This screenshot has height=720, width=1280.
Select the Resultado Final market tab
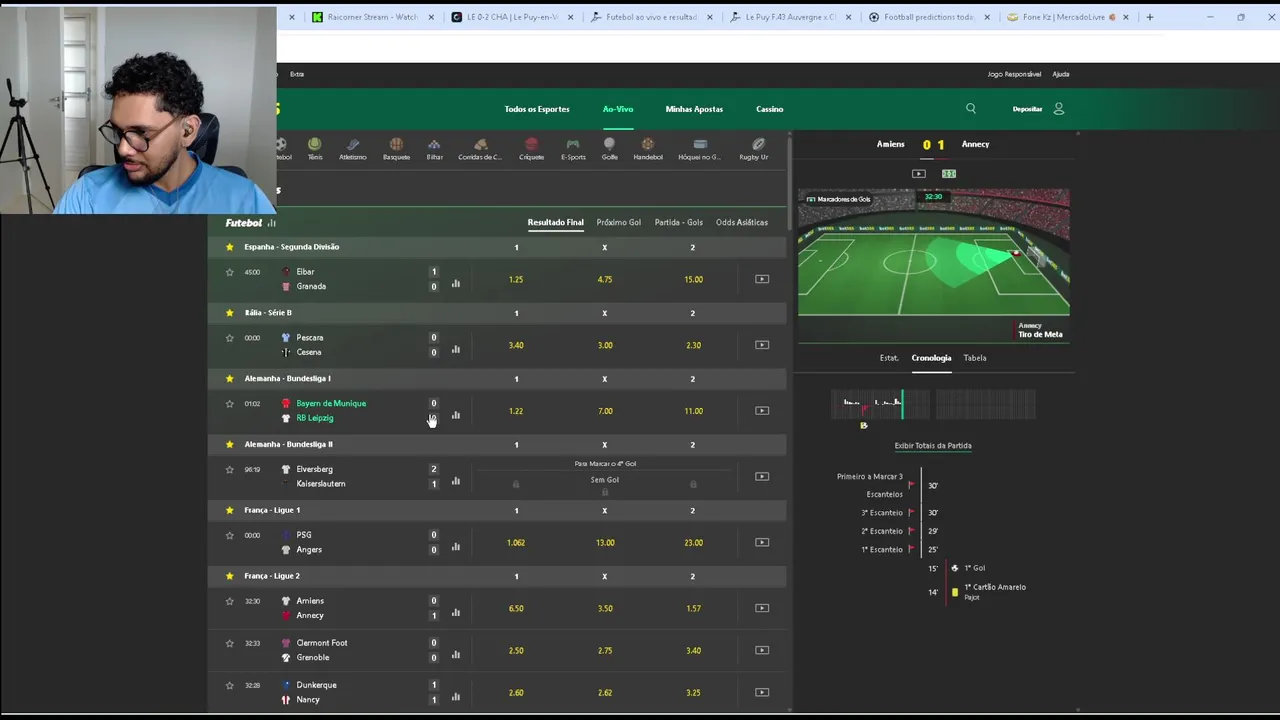(x=555, y=222)
